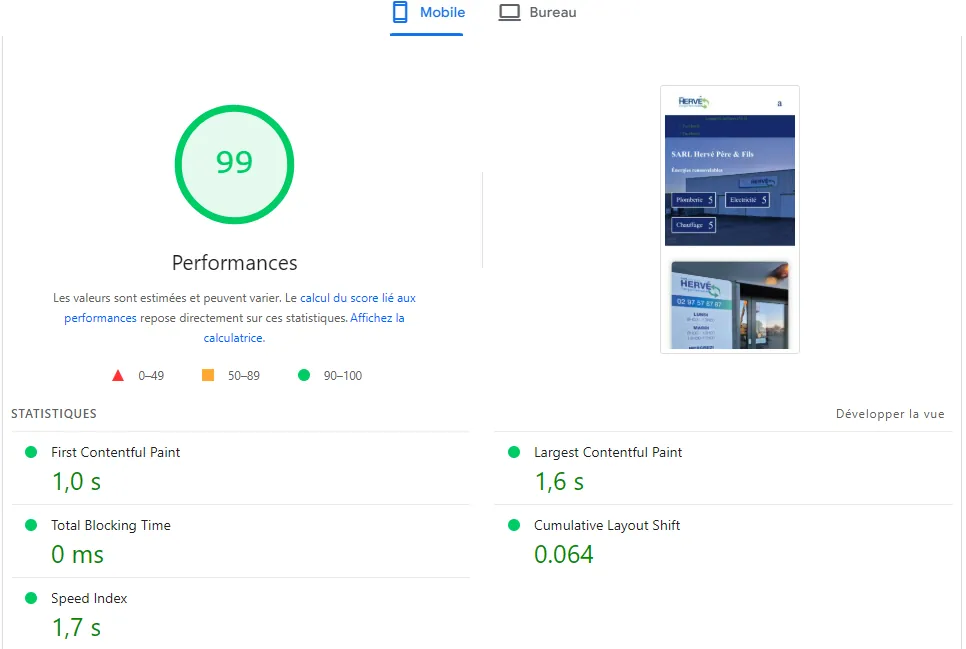
Task: Click the 'Speed Index' label
Action: click(x=89, y=598)
